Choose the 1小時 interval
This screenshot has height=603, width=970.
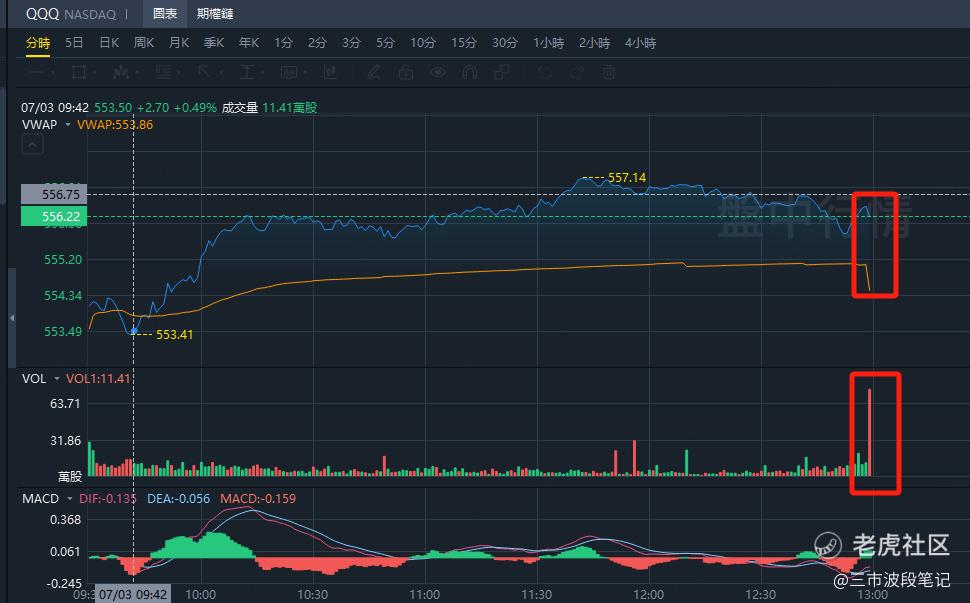pos(549,43)
